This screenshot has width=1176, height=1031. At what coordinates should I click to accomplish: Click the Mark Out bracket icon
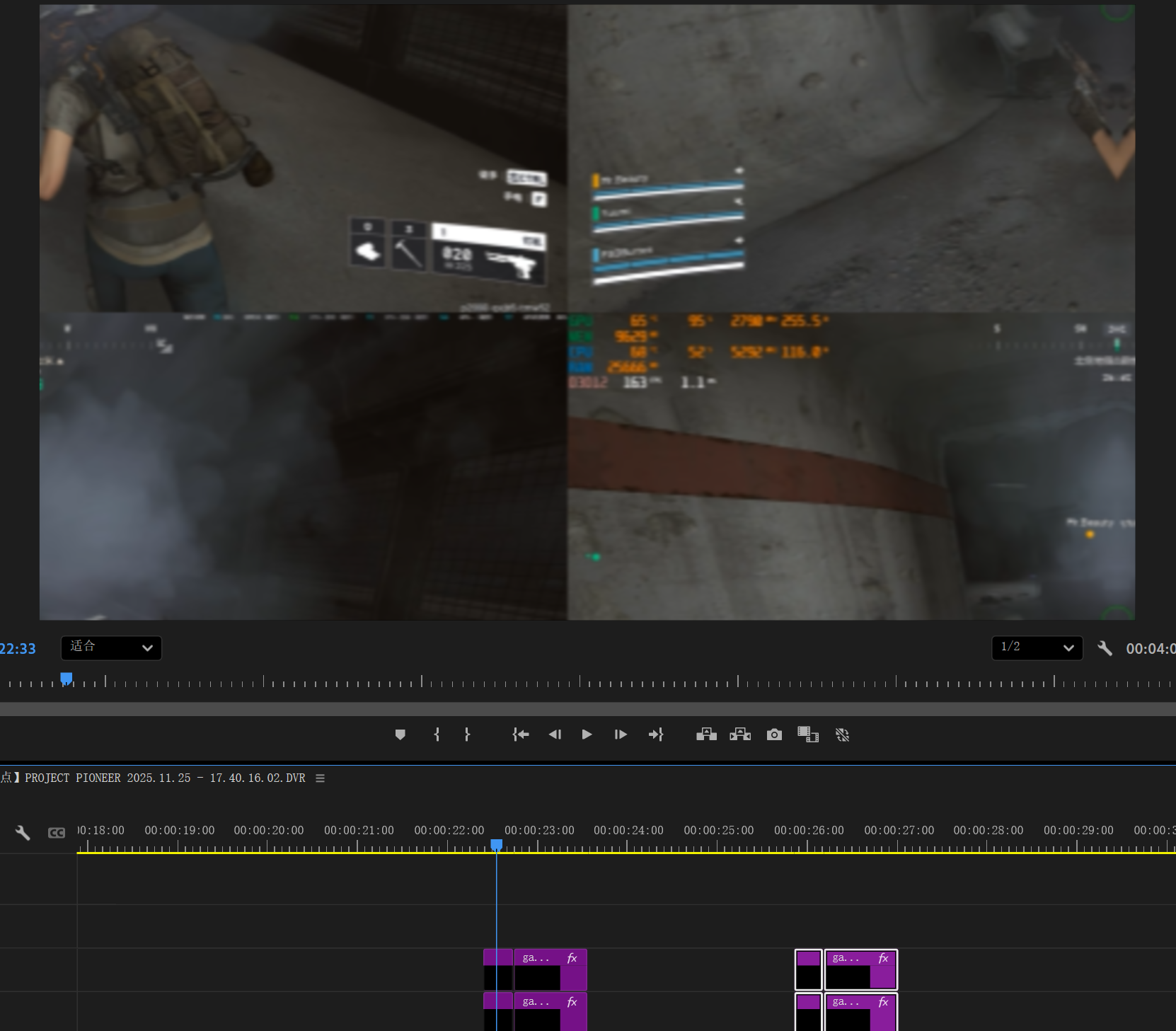pyautogui.click(x=467, y=735)
